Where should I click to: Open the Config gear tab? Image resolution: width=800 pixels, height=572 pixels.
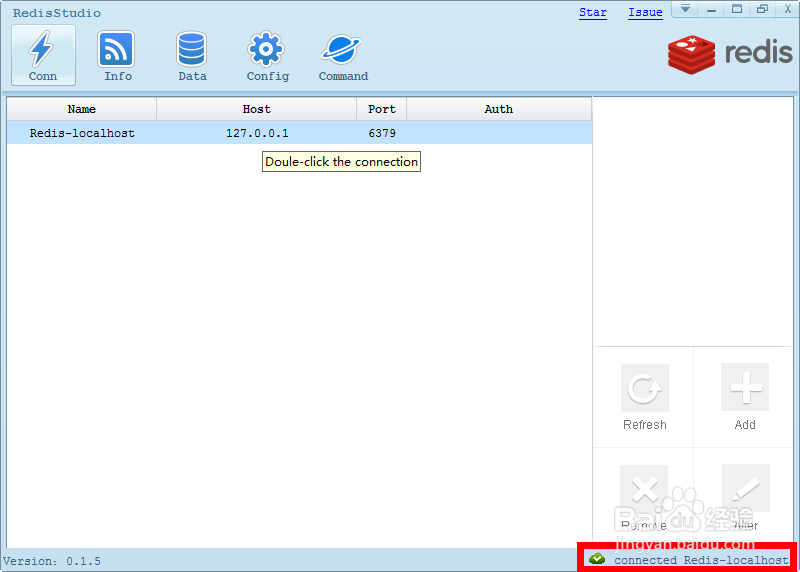(267, 55)
